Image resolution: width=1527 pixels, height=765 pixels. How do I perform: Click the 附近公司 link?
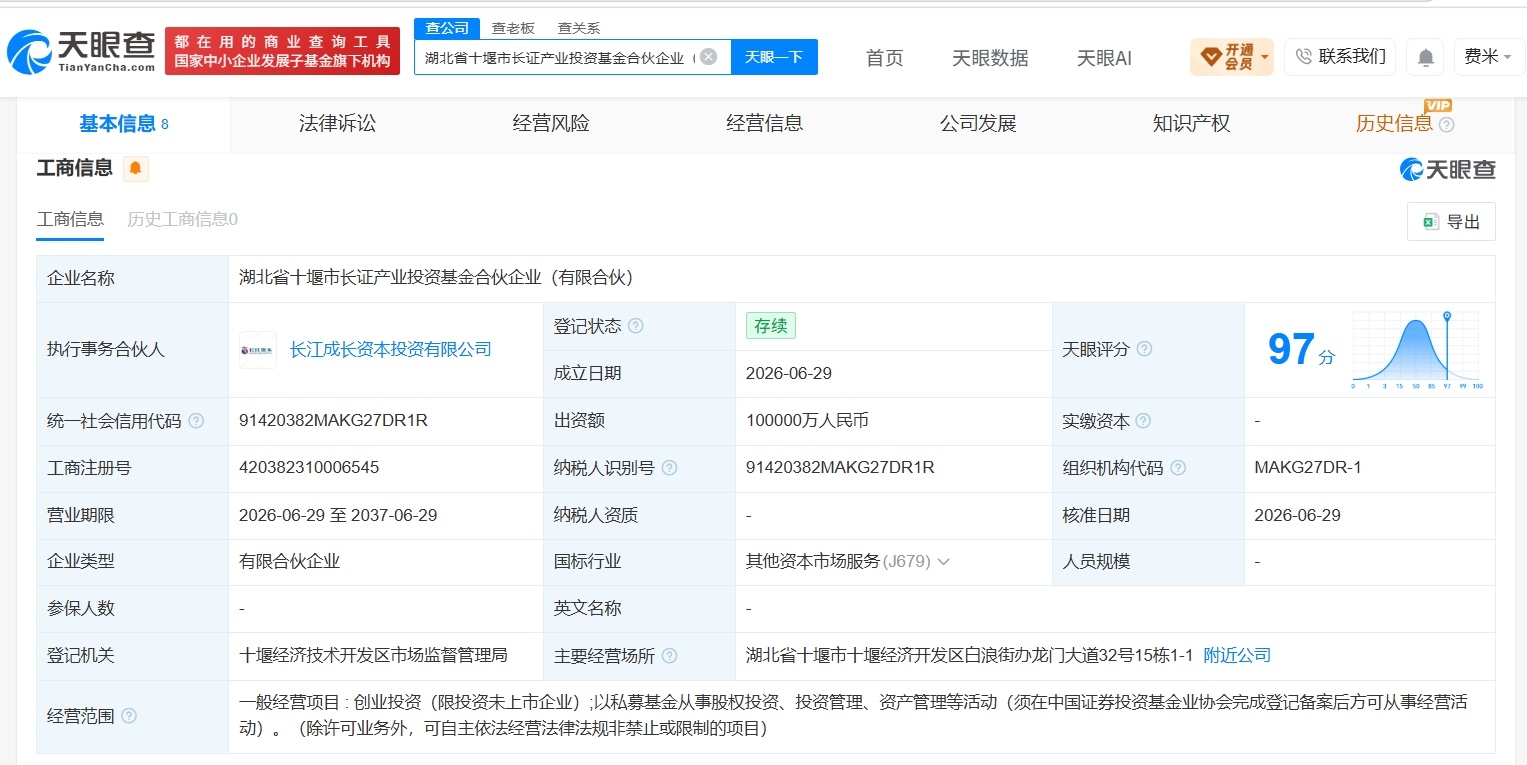[x=1237, y=656]
